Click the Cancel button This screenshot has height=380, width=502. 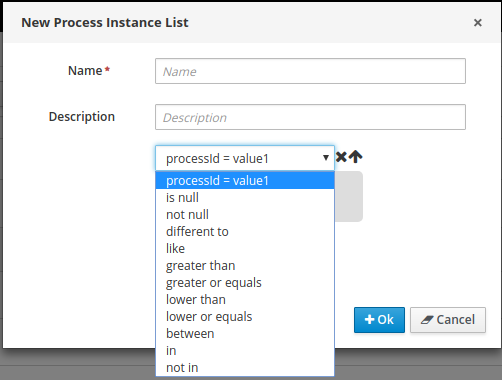coord(448,320)
